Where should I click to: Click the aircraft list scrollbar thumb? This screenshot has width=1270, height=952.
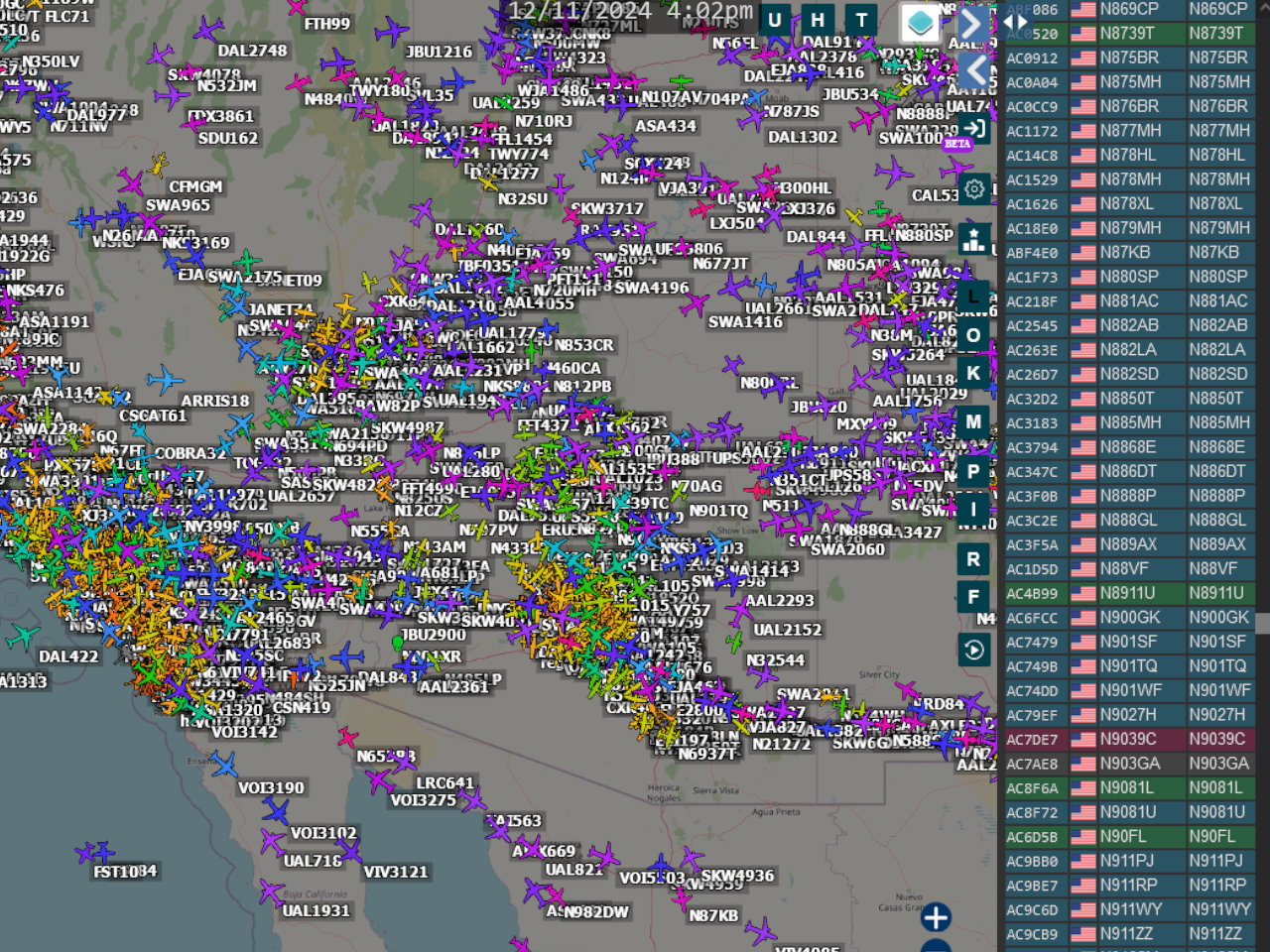1262,623
